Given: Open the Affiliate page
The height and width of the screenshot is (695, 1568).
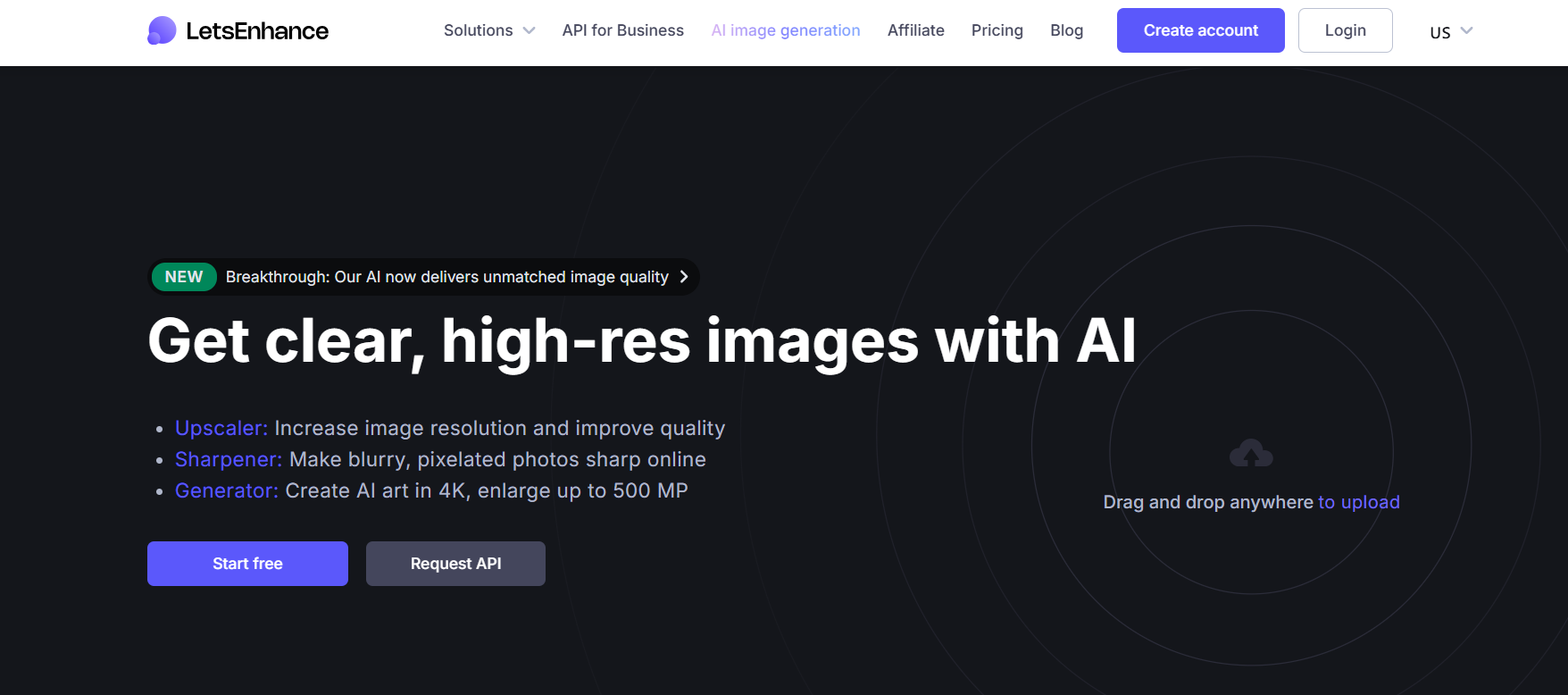Looking at the screenshot, I should (915, 30).
